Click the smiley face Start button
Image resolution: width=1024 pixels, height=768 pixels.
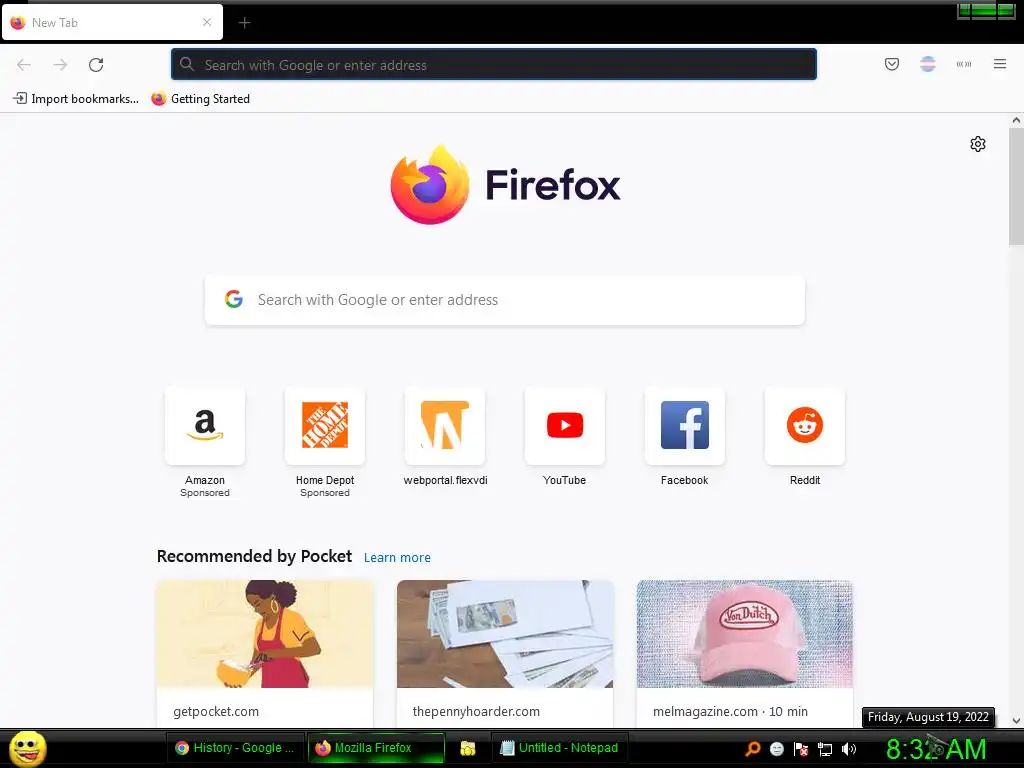(27, 748)
